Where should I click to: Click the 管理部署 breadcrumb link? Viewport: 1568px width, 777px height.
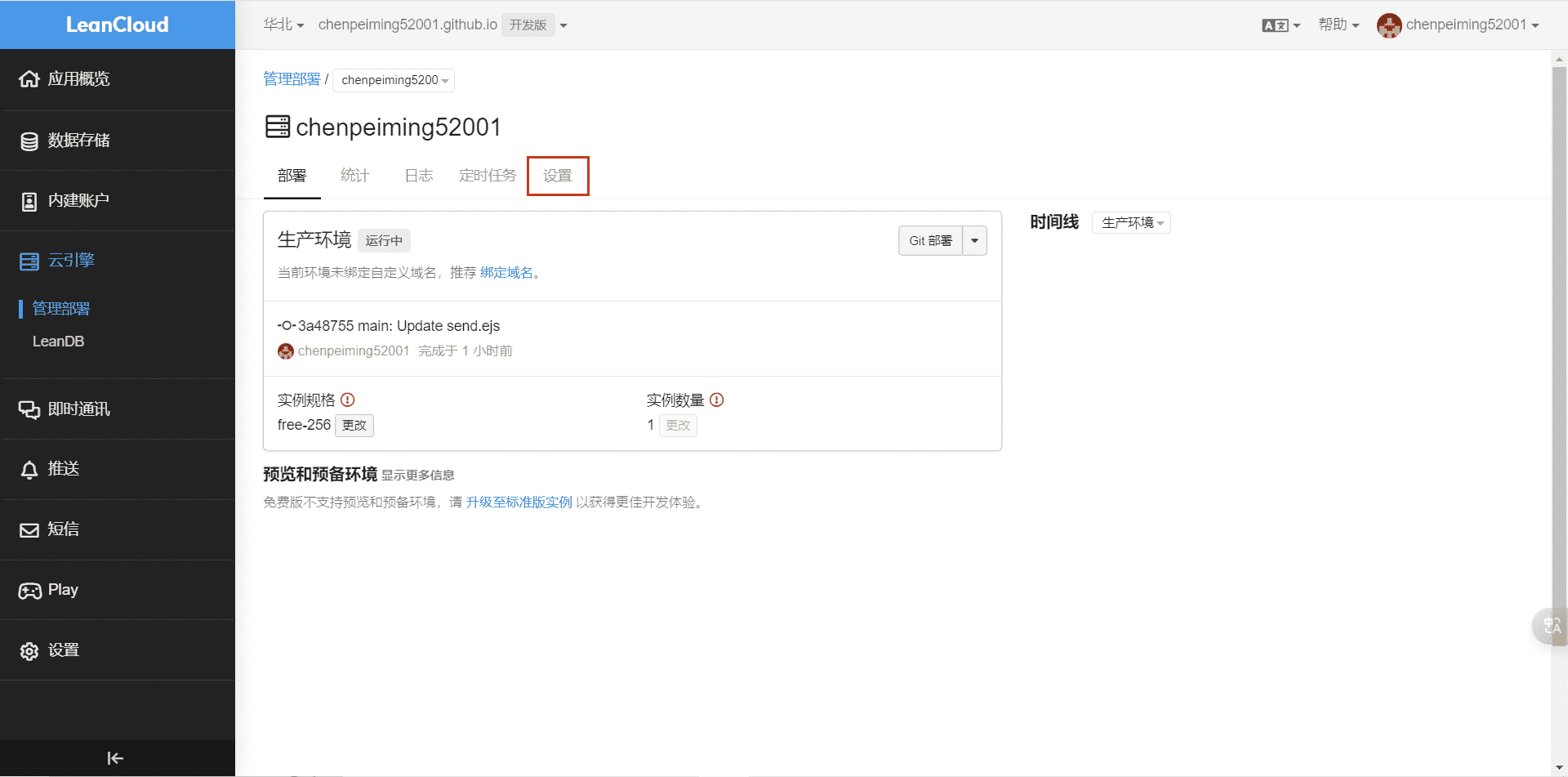point(292,79)
